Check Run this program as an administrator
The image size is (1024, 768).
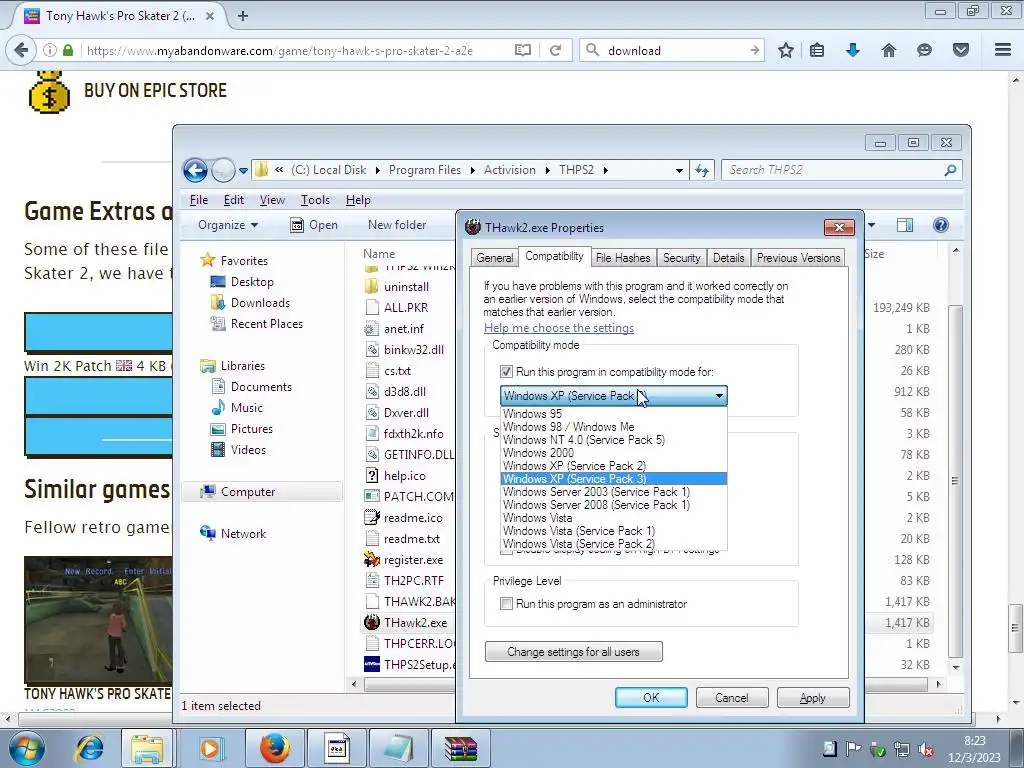(506, 604)
